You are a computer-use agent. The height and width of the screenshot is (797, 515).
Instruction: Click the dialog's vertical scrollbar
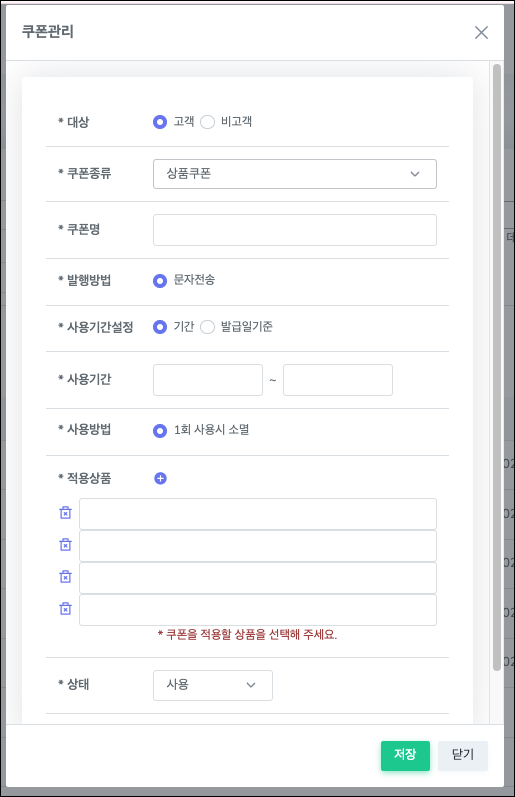pos(497,367)
